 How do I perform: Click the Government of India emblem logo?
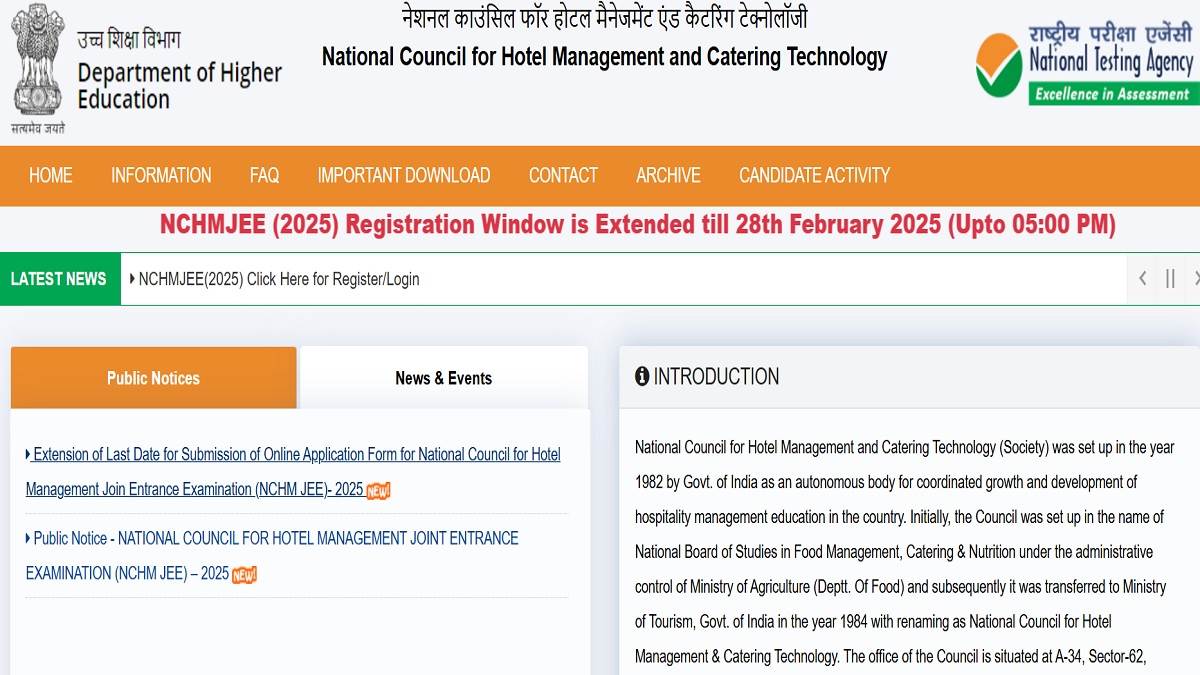point(38,68)
